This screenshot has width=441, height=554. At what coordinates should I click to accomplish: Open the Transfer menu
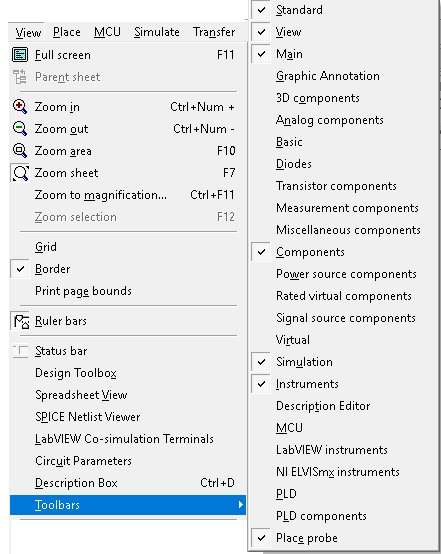[214, 32]
